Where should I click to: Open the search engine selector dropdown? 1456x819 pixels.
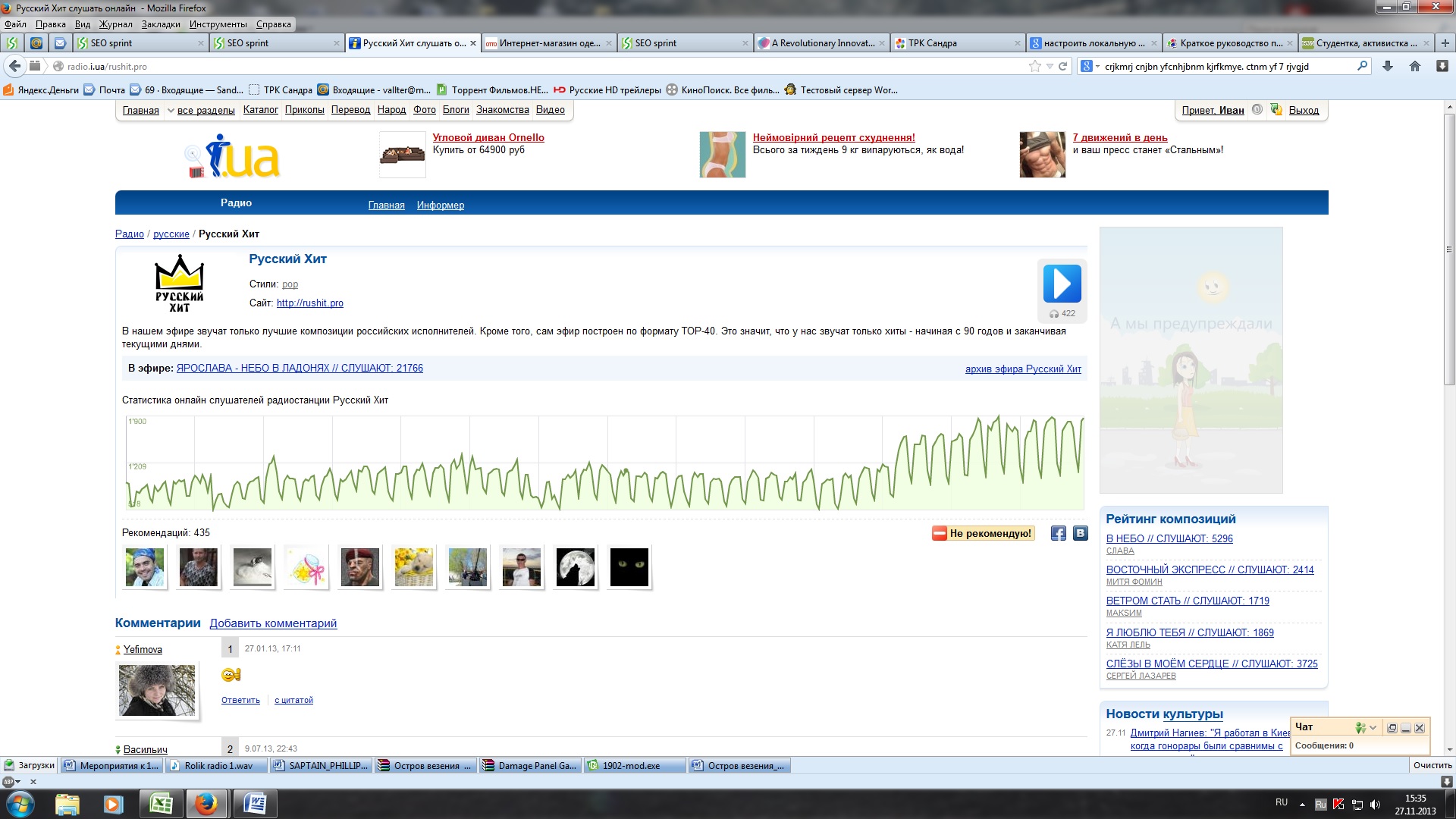1090,66
